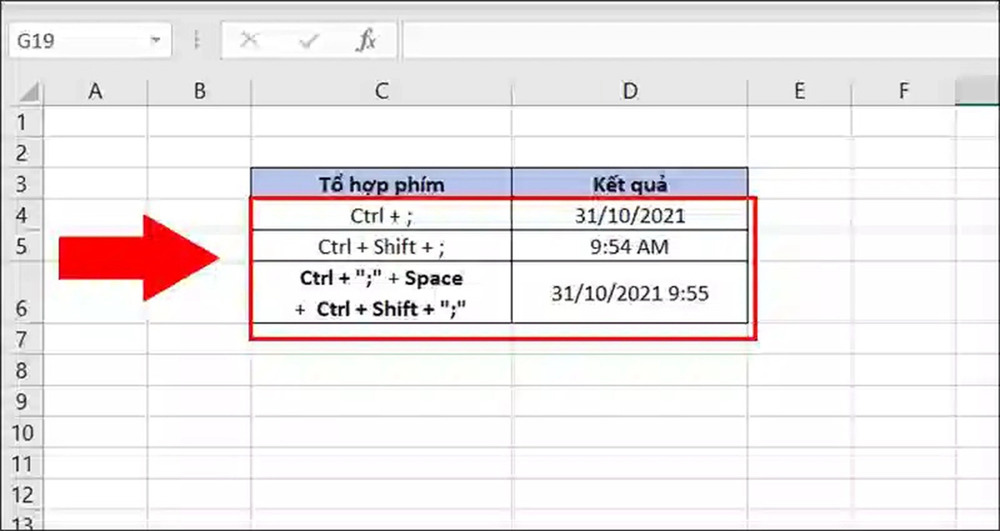Click the Cancel (X) formula bar icon

click(x=249, y=41)
